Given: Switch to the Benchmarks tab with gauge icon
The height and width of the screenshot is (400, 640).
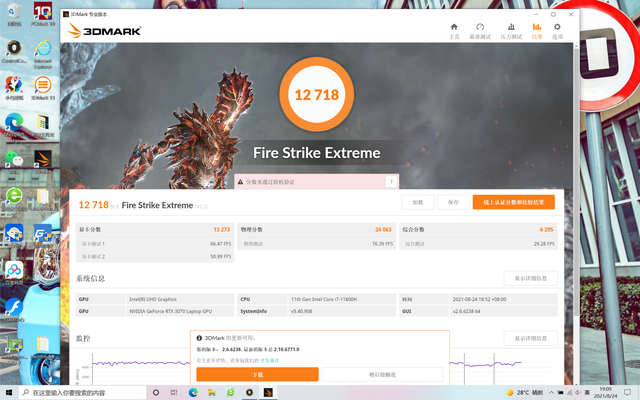Looking at the screenshot, I should (480, 31).
